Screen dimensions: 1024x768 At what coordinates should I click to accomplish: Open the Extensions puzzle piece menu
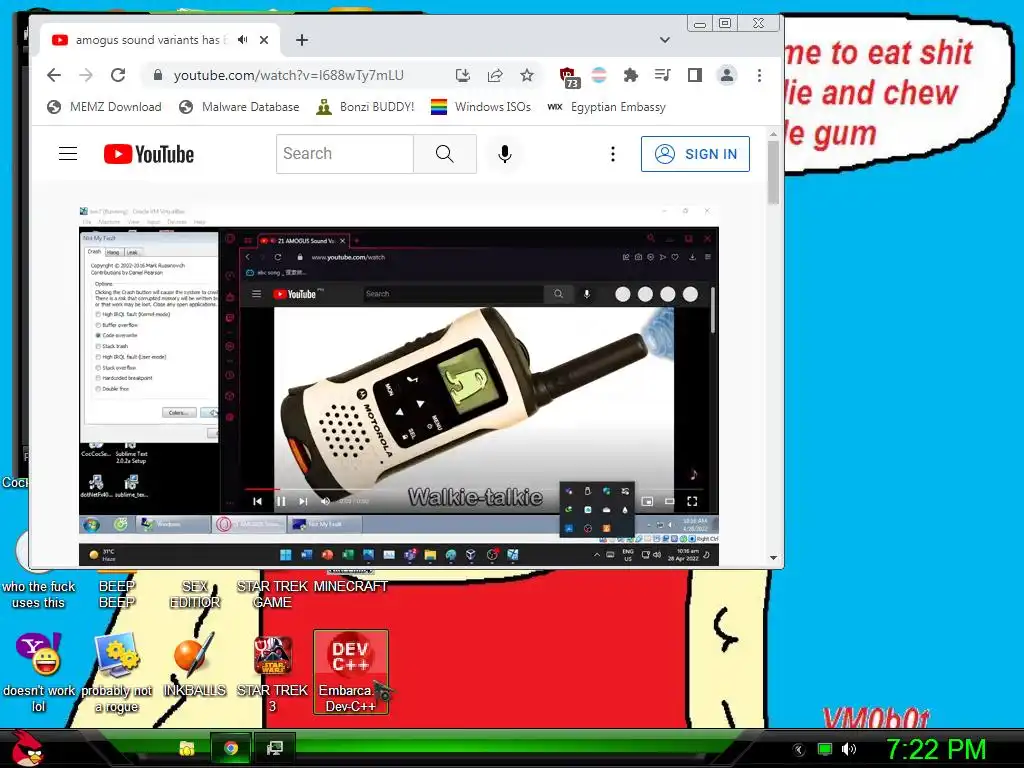pyautogui.click(x=630, y=75)
